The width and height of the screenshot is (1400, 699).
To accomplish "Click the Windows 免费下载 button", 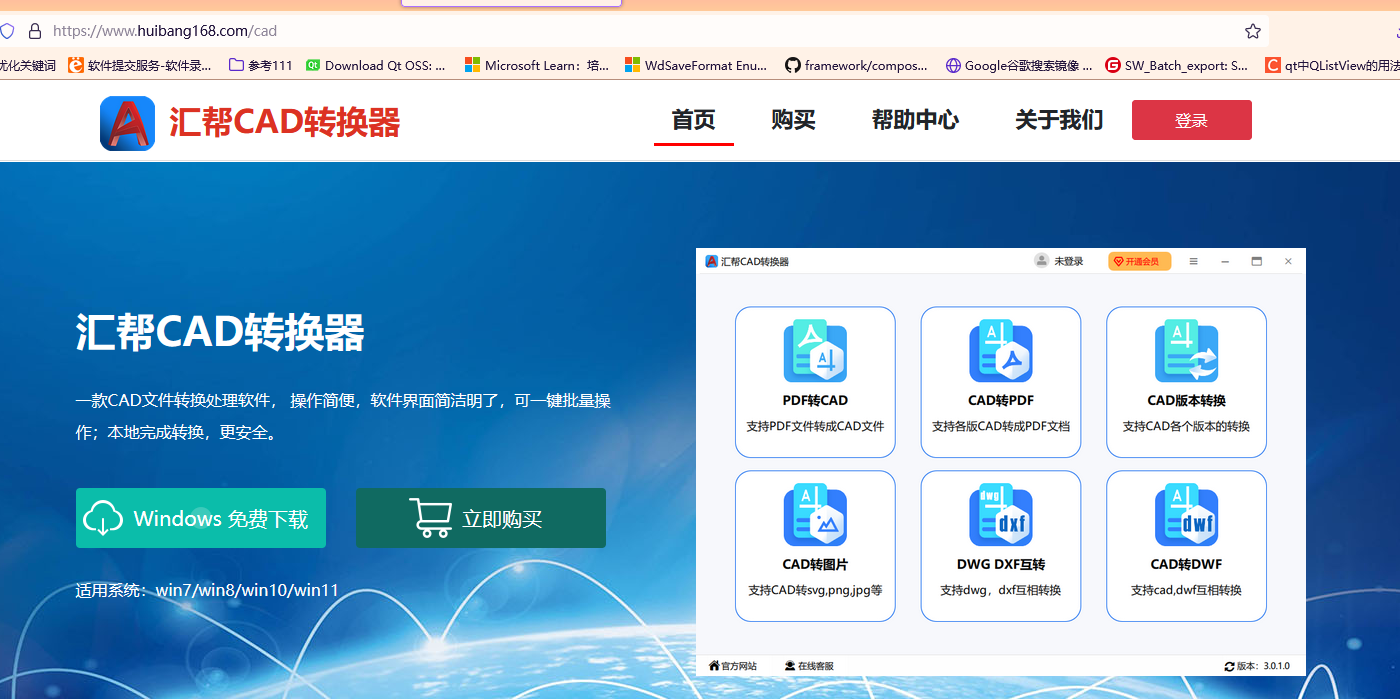I will point(201,518).
